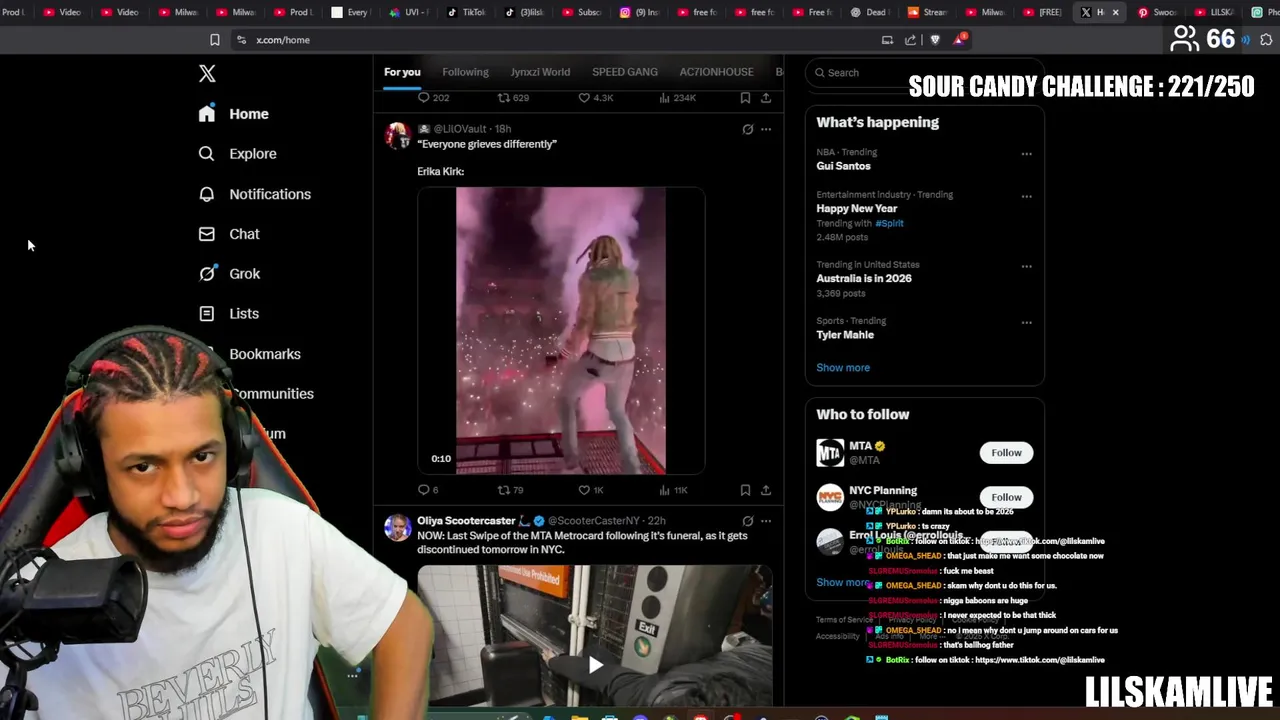1280x720 pixels.
Task: Click Grok icon on Scootercaster post
Action: click(x=747, y=521)
